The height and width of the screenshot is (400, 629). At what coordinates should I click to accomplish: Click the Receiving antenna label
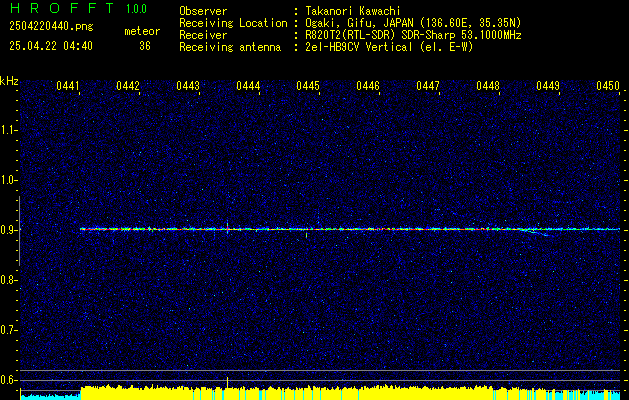tap(230, 47)
